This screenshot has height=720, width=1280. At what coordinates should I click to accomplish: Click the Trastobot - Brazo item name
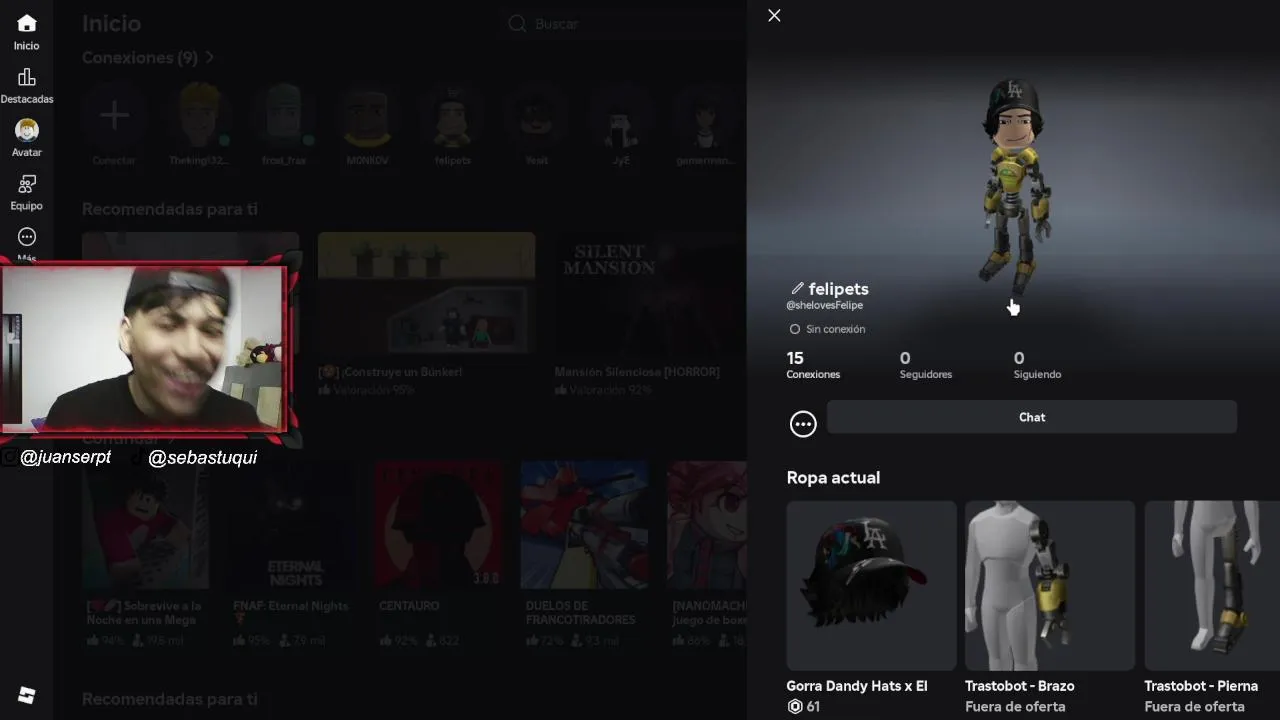point(1020,686)
